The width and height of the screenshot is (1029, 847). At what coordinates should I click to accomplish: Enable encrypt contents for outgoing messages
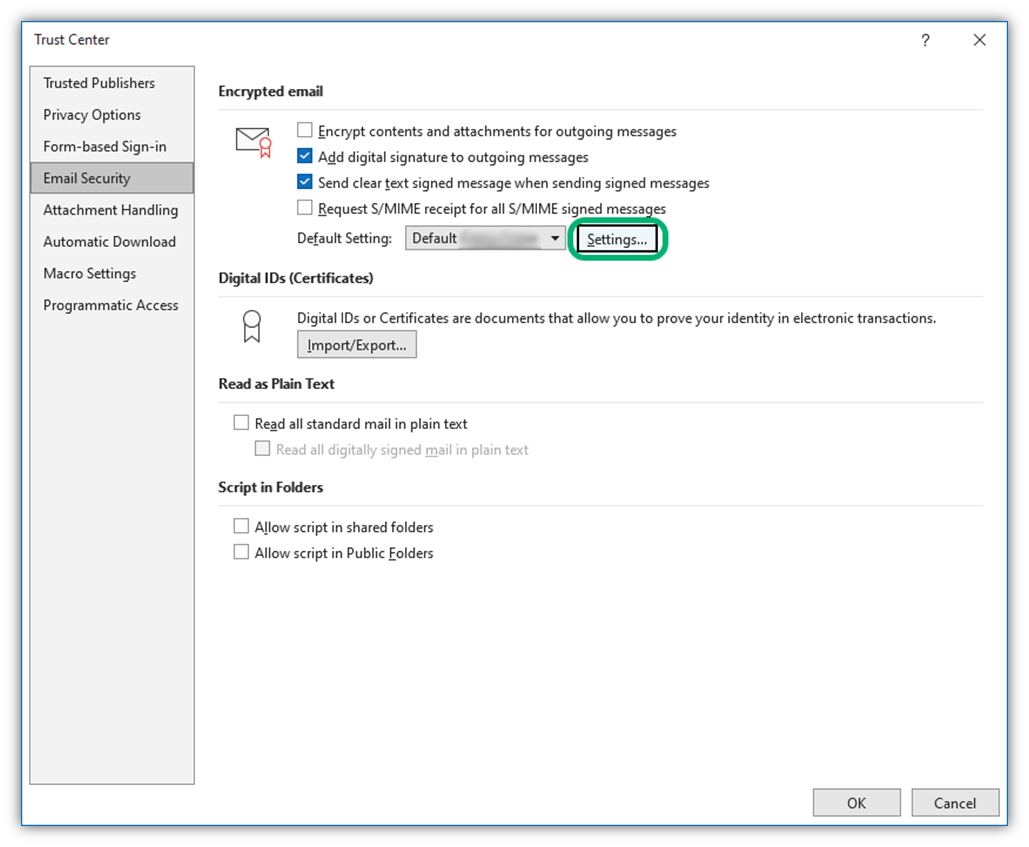pos(305,131)
